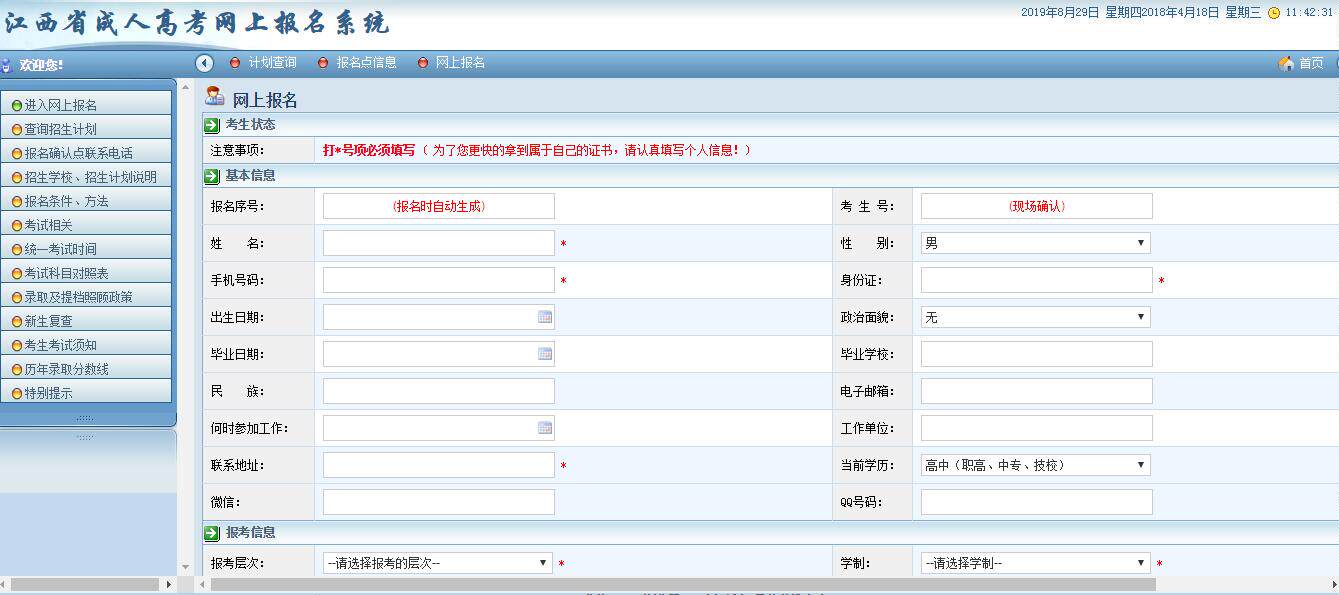Click the 考生号 field showing 现场确认
The image size is (1339, 595).
(1036, 206)
